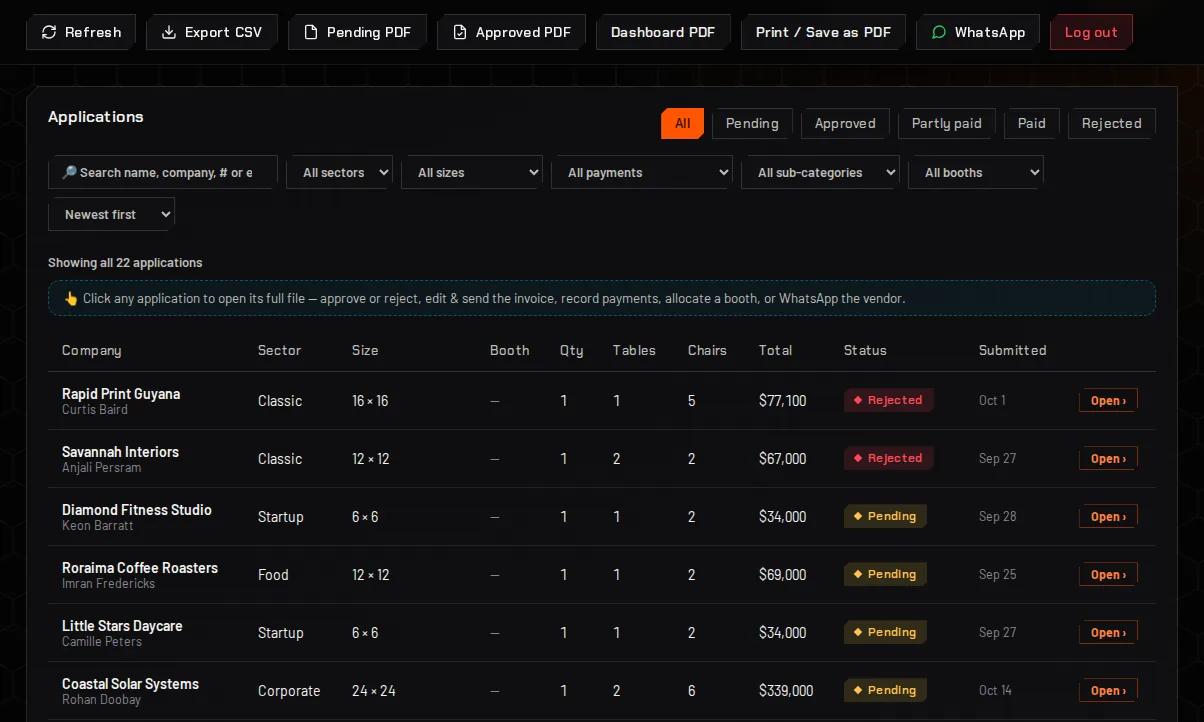
Task: Expand the All payments dropdown
Action: tap(642, 172)
